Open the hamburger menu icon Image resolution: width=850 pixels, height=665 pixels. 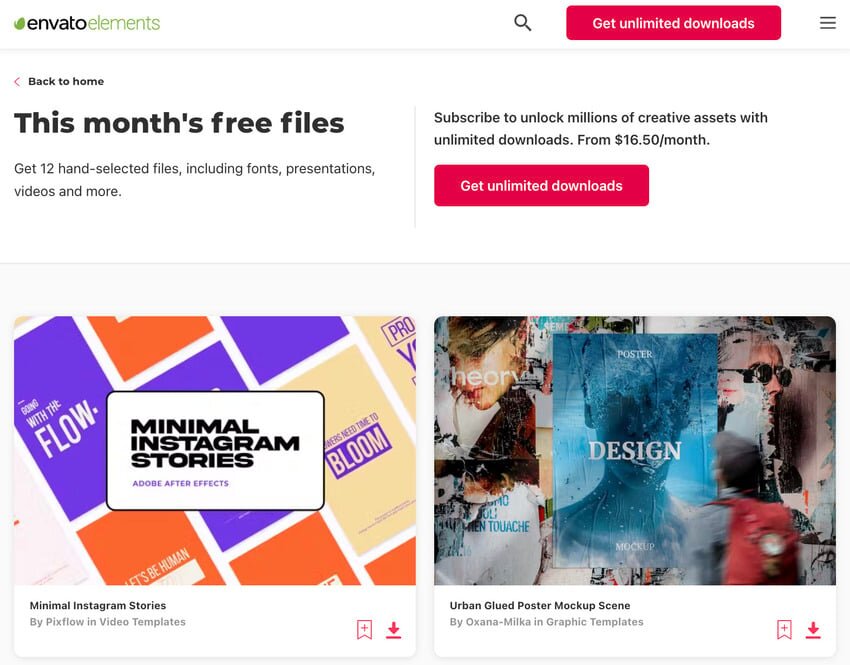point(827,23)
